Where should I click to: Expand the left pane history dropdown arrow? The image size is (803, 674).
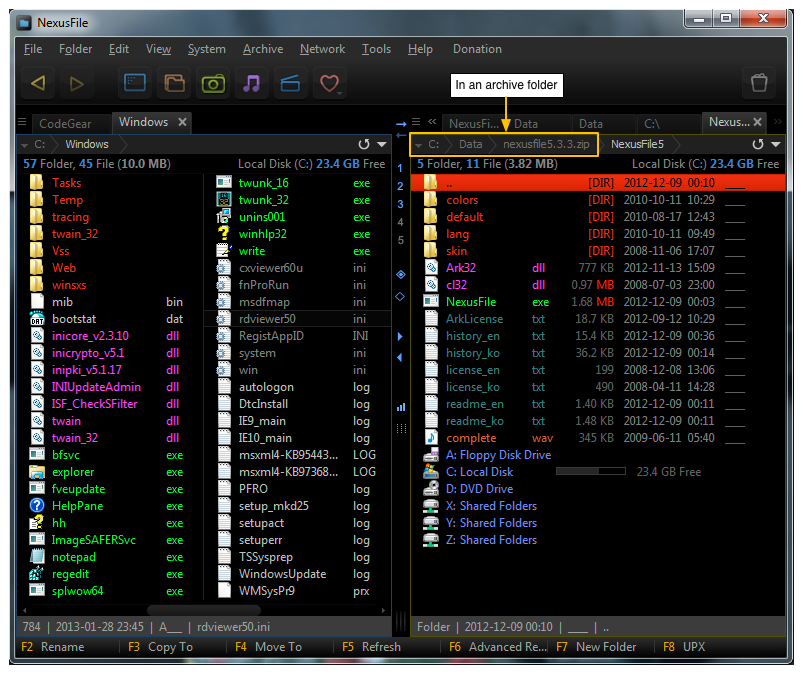[382, 144]
